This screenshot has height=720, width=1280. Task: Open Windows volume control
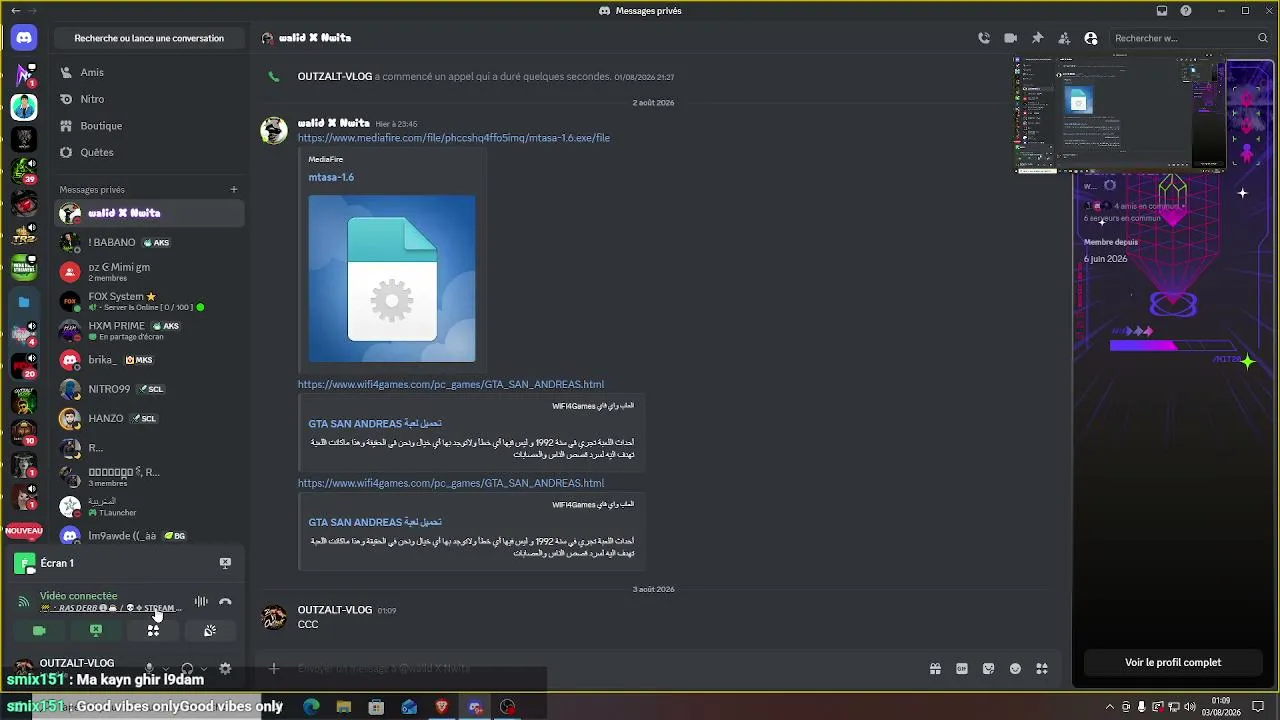tap(1189, 707)
